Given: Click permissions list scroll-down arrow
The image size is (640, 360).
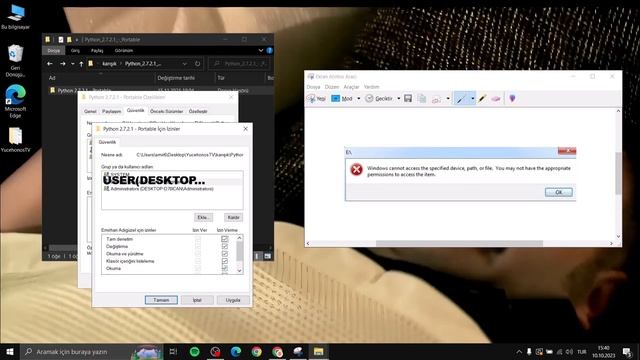Looking at the screenshot, I should click(239, 271).
